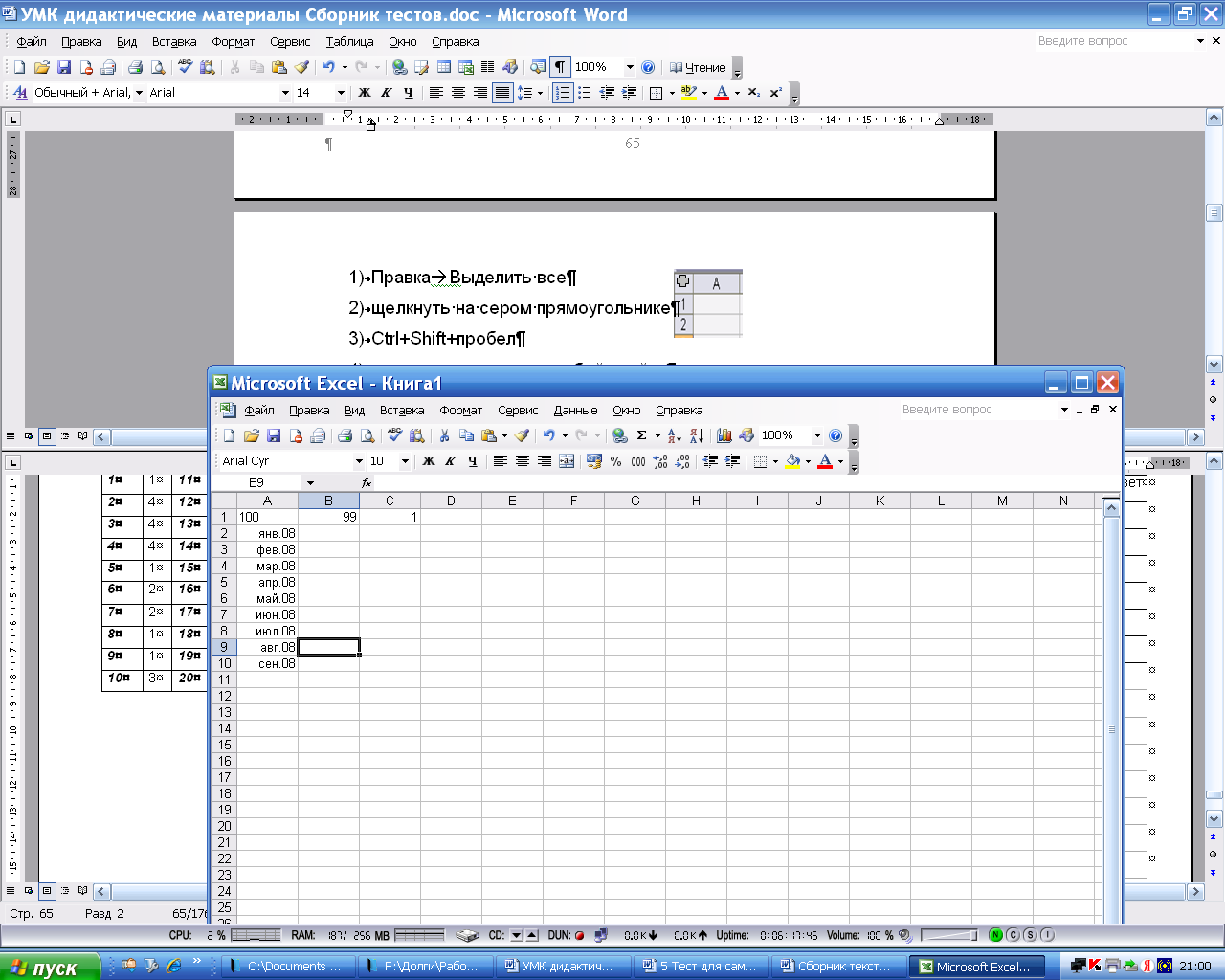The width and height of the screenshot is (1225, 980).
Task: Open Excel Undo history dropdown arrow
Action: click(565, 435)
